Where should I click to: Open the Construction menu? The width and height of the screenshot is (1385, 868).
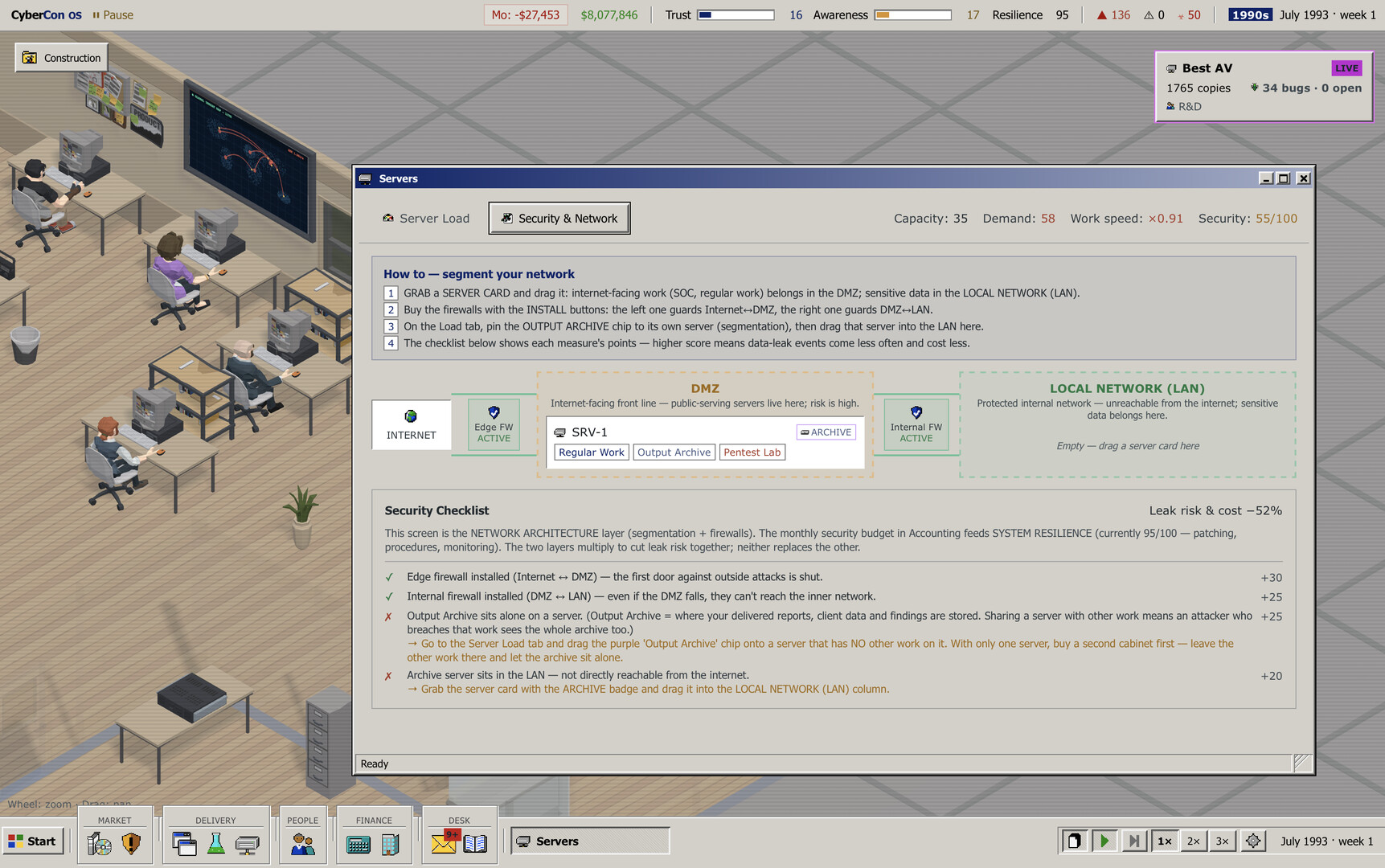tap(61, 58)
